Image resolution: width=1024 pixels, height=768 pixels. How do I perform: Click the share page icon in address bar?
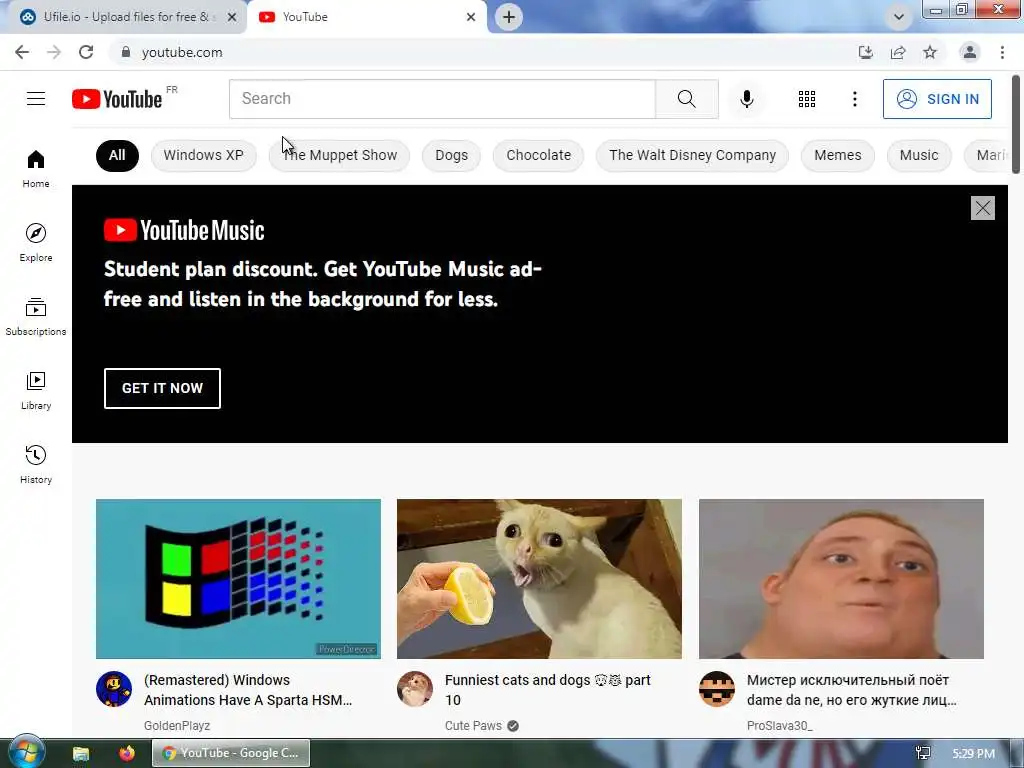pos(898,52)
